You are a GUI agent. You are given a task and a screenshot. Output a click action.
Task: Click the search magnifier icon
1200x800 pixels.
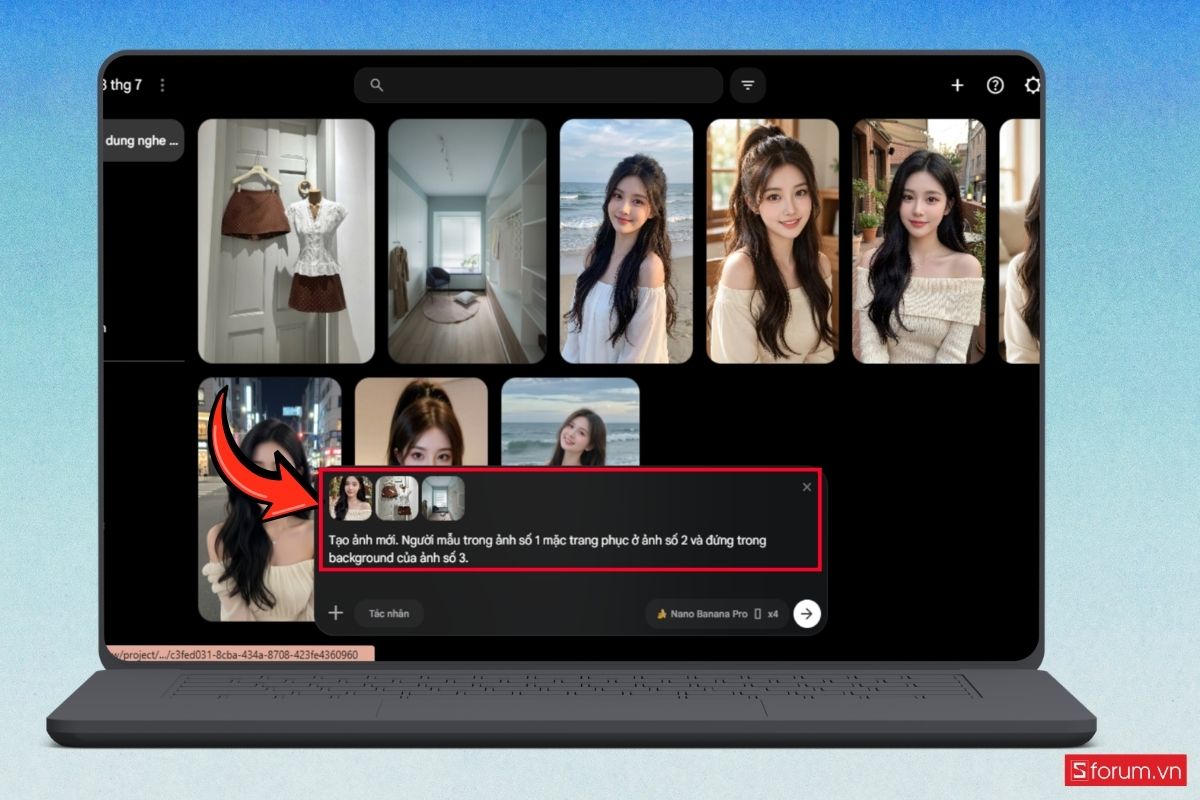[x=377, y=85]
